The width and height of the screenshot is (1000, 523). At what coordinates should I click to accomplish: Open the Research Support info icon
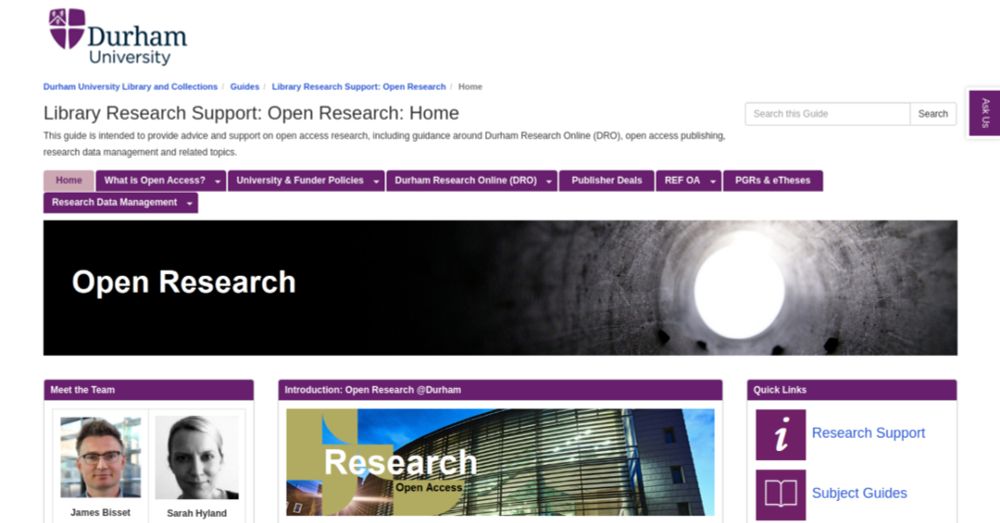[781, 434]
